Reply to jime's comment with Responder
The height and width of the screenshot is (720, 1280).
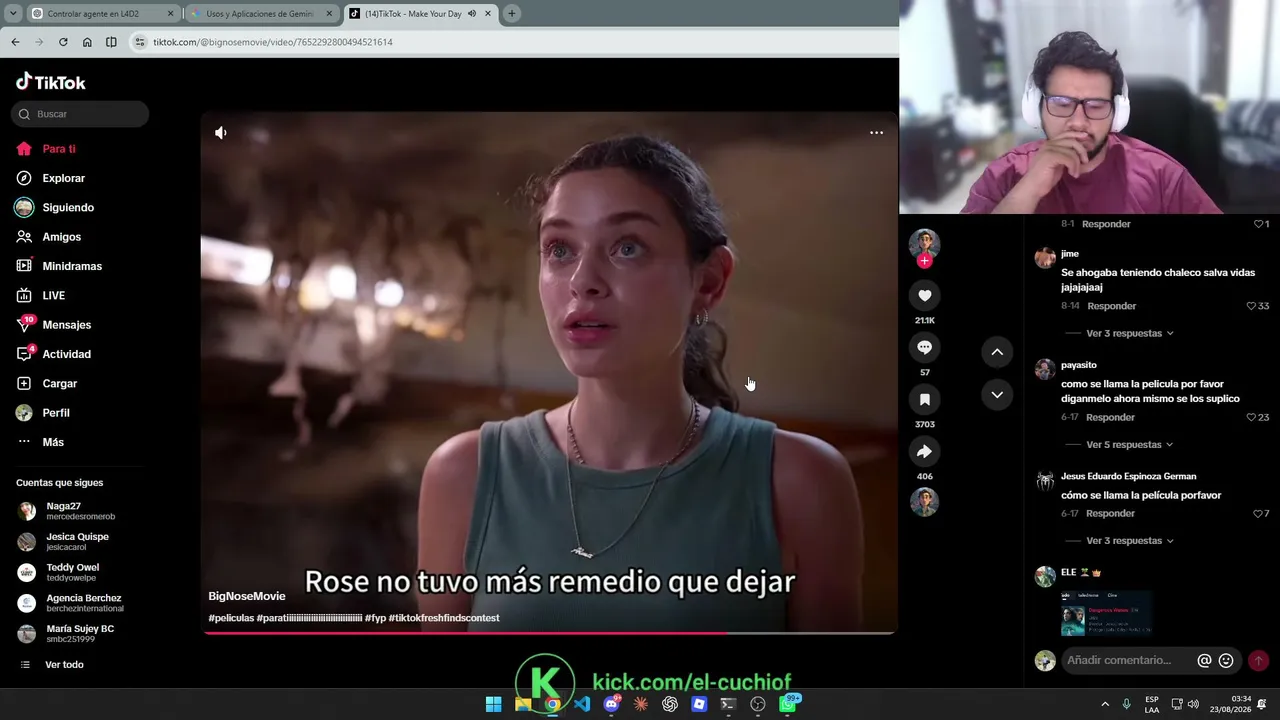tap(1112, 306)
